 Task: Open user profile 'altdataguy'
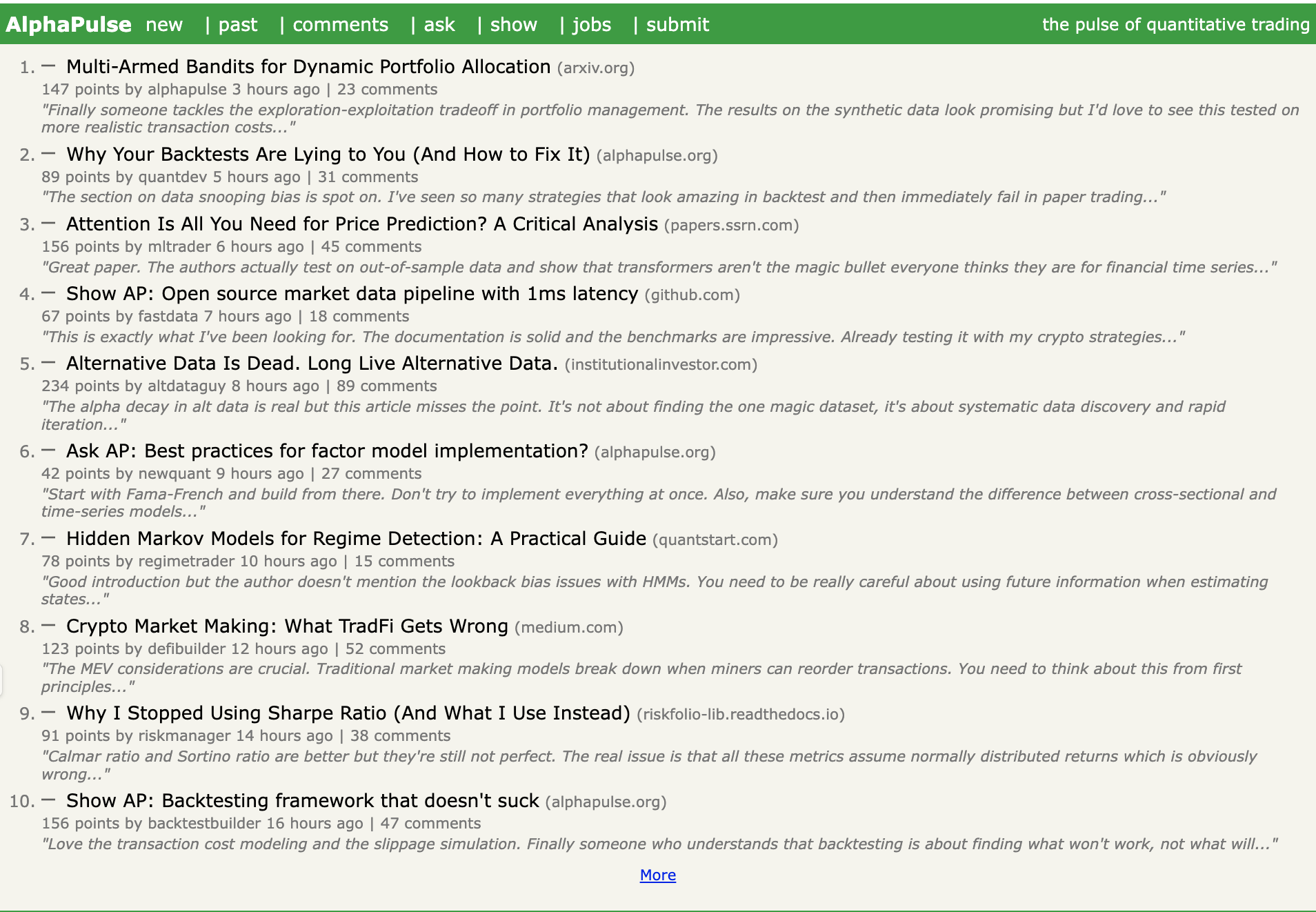(187, 386)
